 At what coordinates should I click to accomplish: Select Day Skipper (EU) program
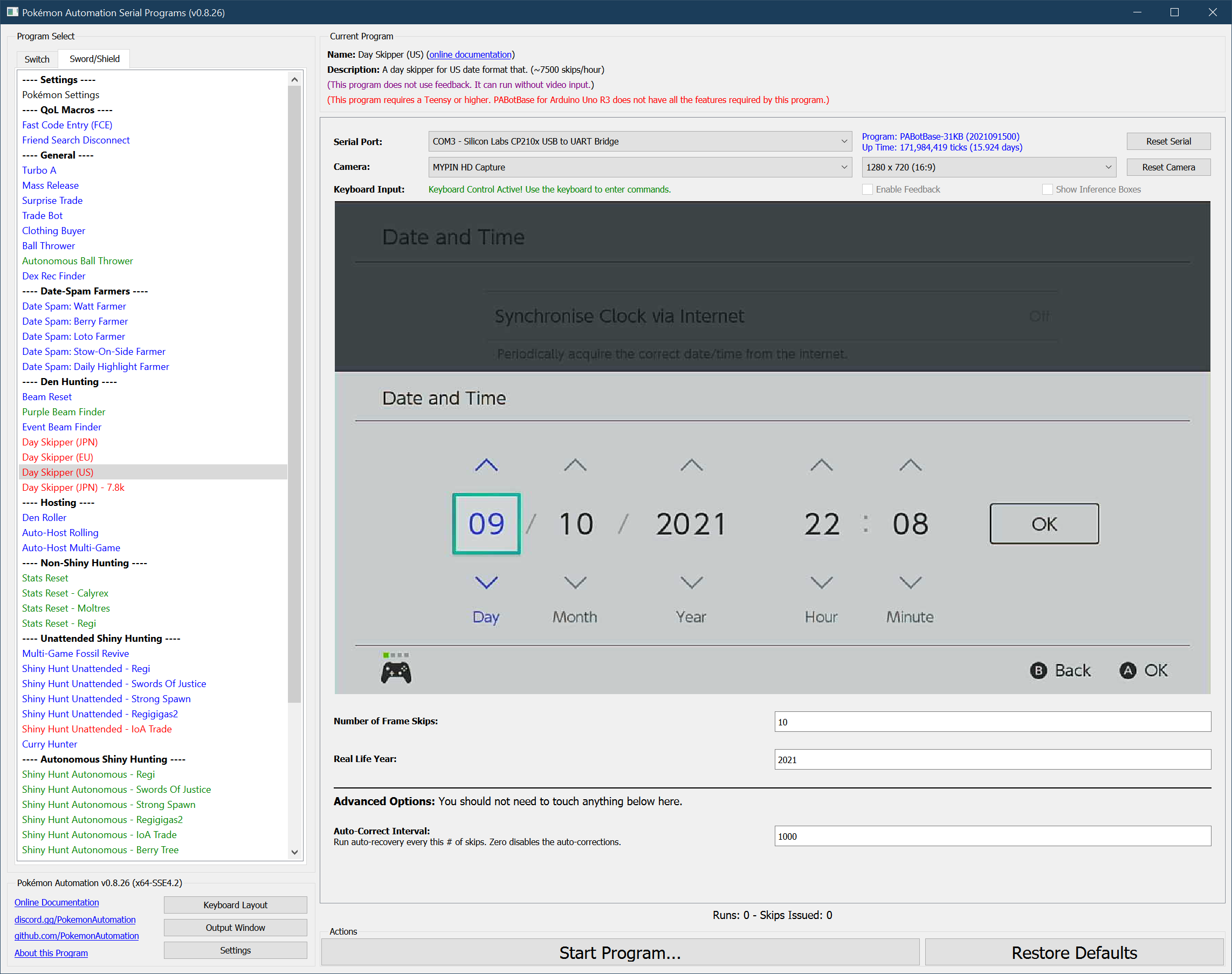click(x=58, y=457)
